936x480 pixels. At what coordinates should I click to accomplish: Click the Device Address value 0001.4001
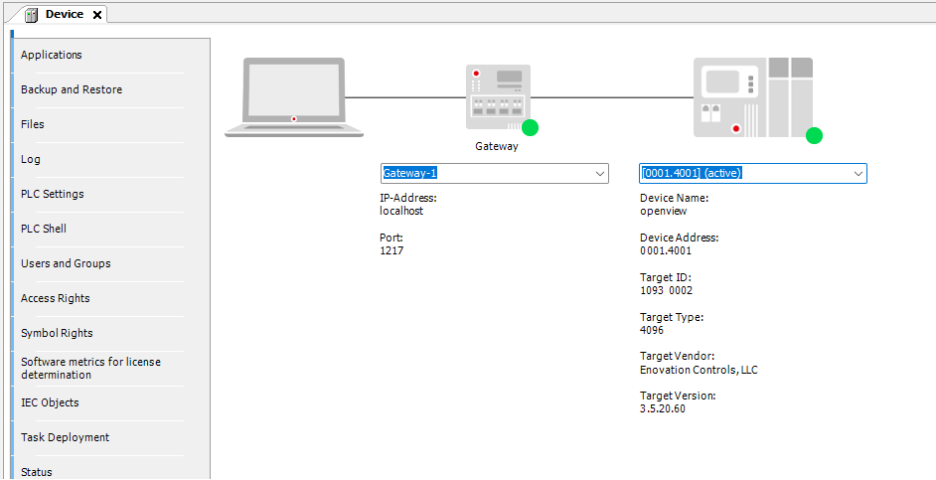click(x=666, y=251)
